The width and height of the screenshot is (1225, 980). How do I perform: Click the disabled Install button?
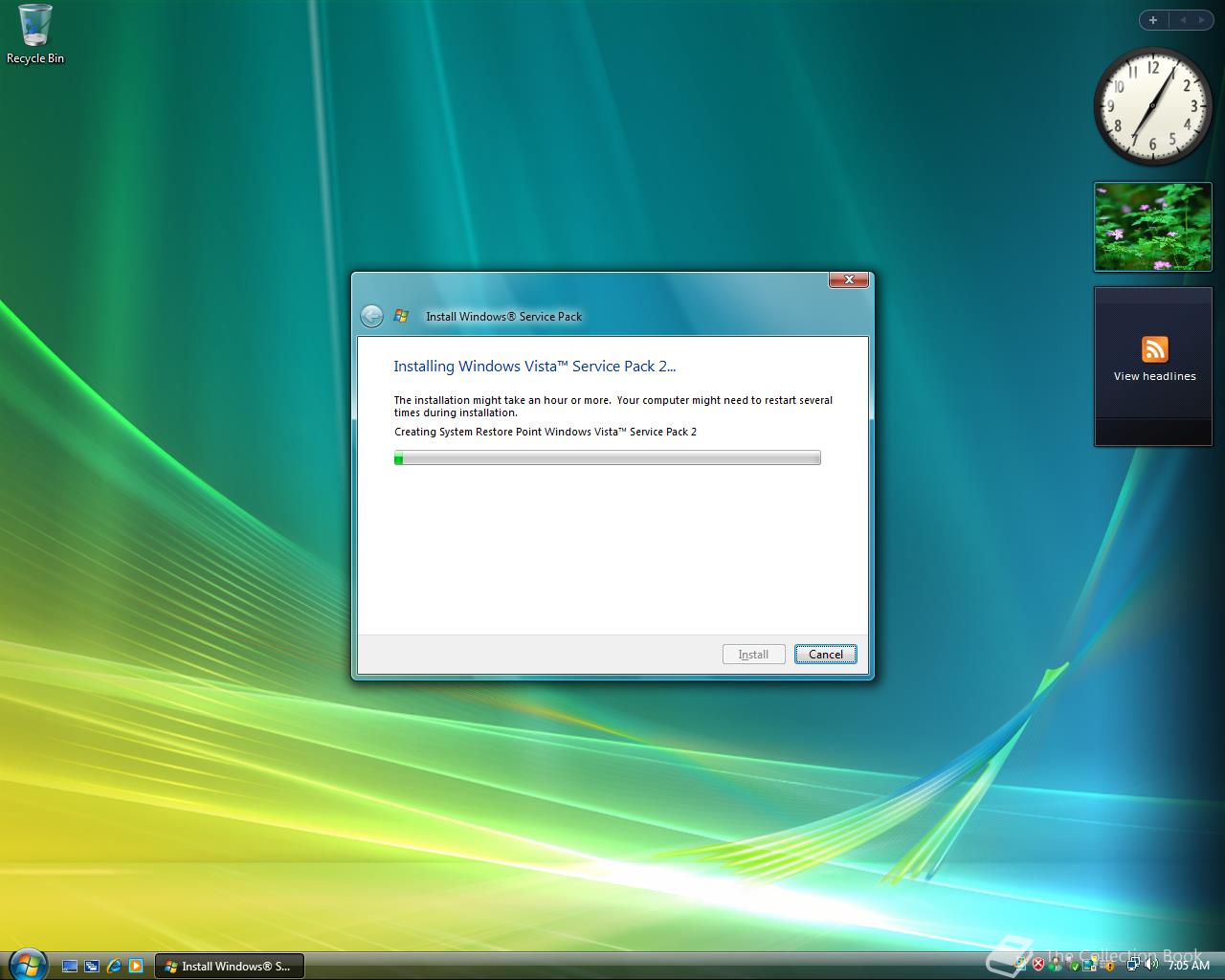[753, 654]
